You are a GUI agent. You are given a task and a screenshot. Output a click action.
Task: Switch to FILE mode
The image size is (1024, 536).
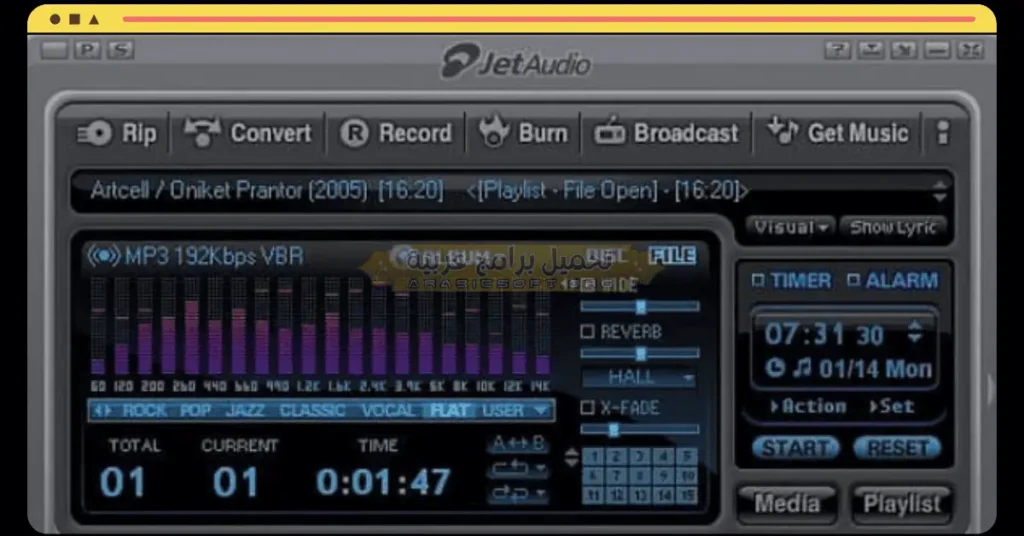click(672, 255)
